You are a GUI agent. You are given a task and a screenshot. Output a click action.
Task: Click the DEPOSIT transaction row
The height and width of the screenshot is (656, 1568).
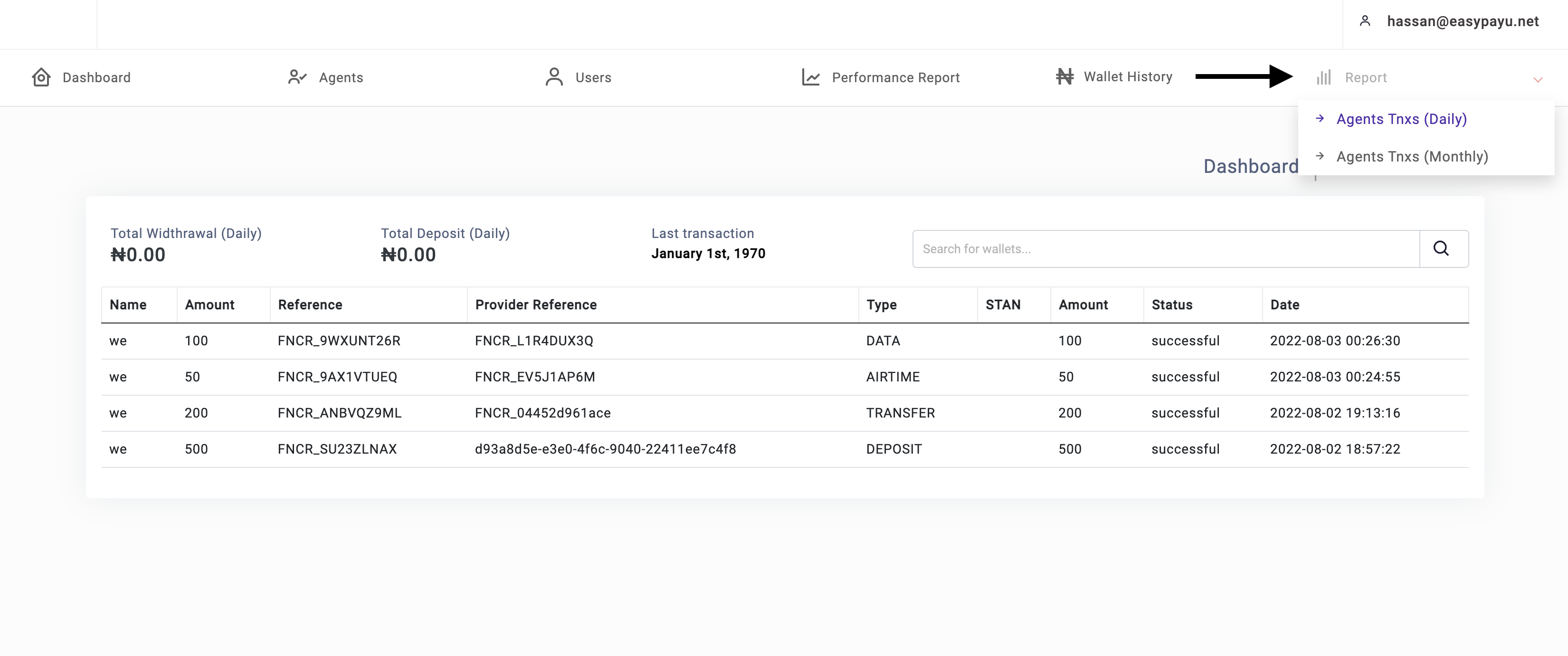point(893,449)
